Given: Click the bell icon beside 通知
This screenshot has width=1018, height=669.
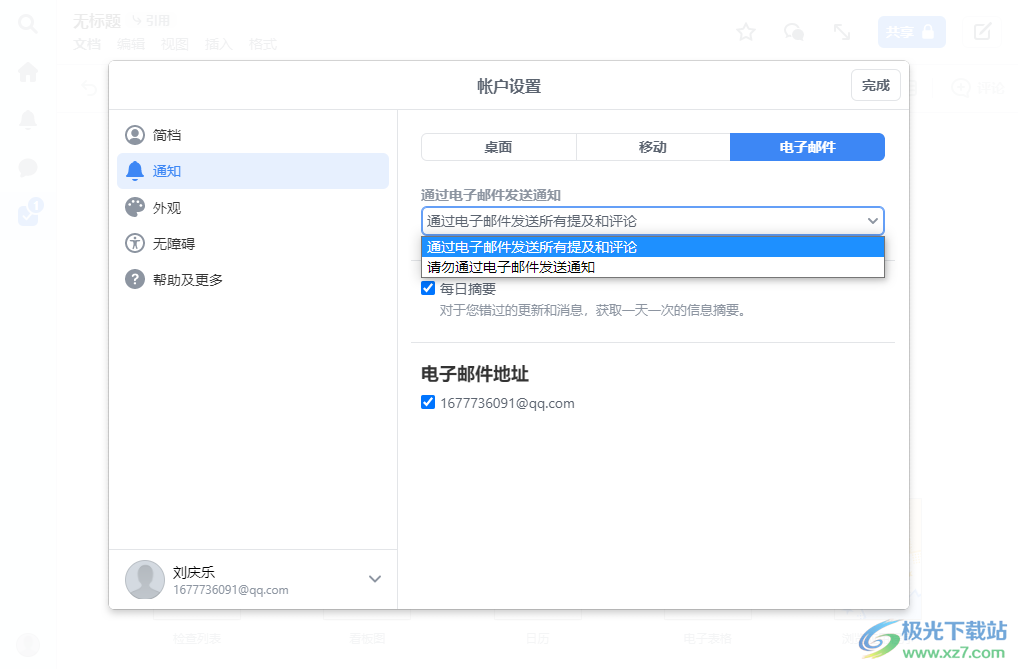Looking at the screenshot, I should pos(134,171).
